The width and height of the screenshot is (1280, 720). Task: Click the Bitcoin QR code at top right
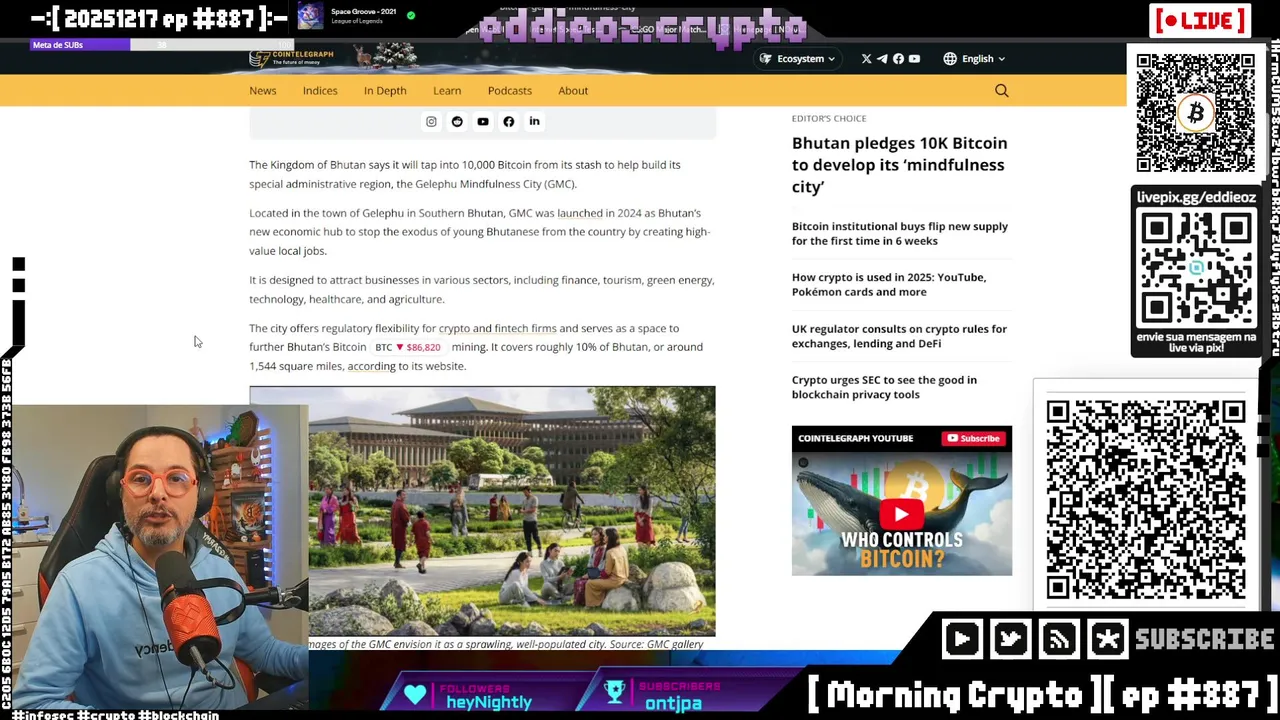(x=1195, y=113)
